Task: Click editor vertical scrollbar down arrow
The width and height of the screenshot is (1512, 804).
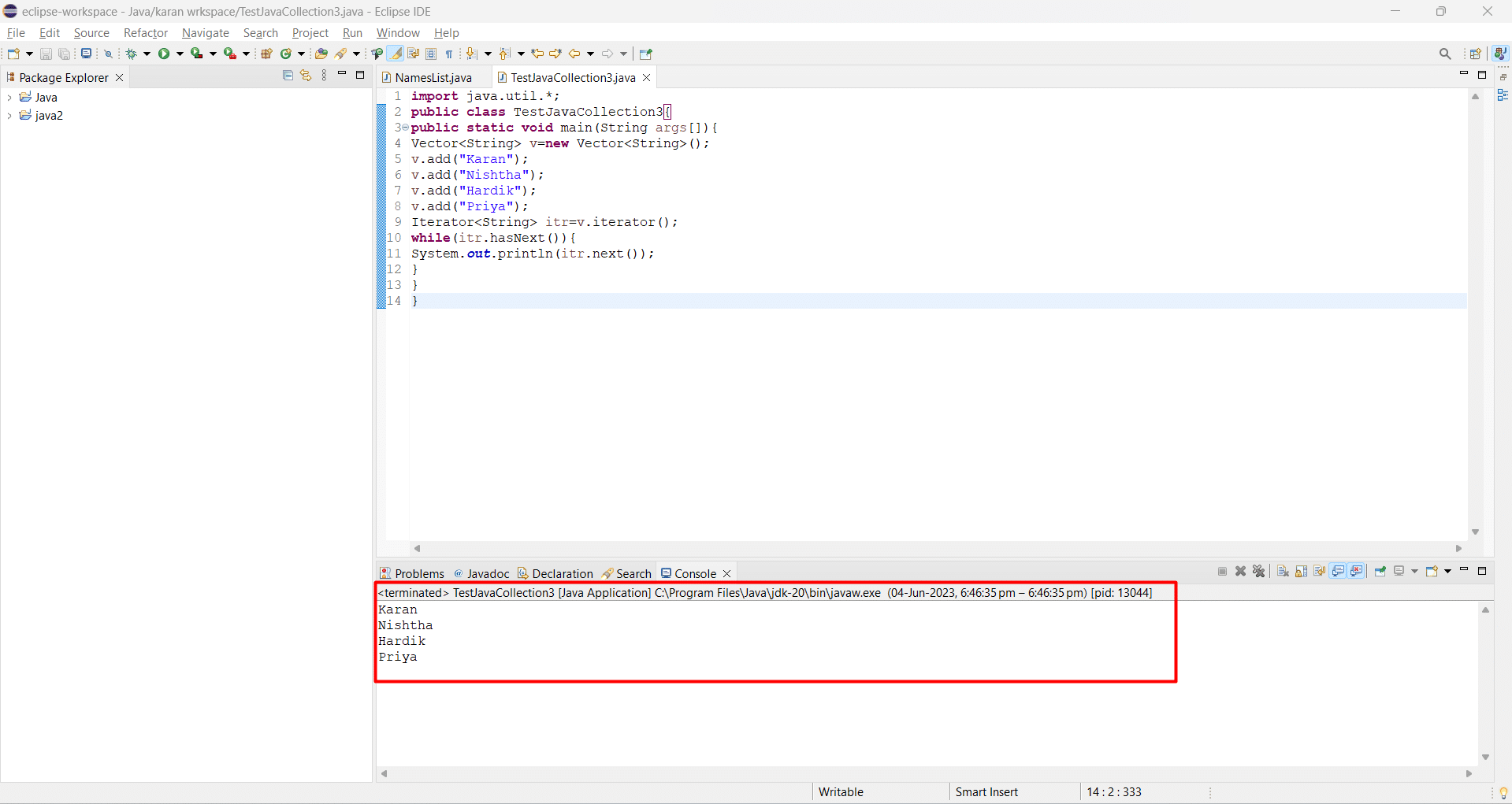Action: click(x=1475, y=532)
